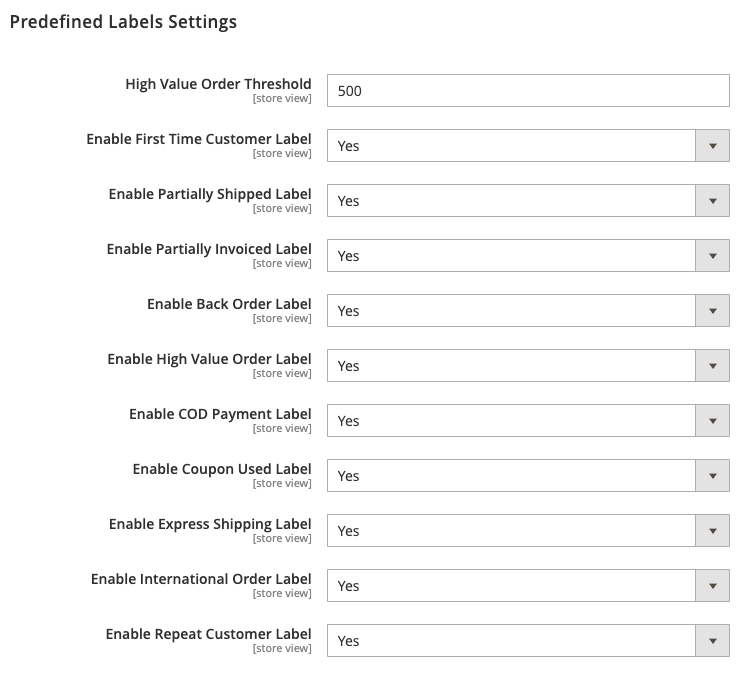Click arrow icon for High Value Order Label
Screen dimensions: 745x676
click(x=712, y=365)
